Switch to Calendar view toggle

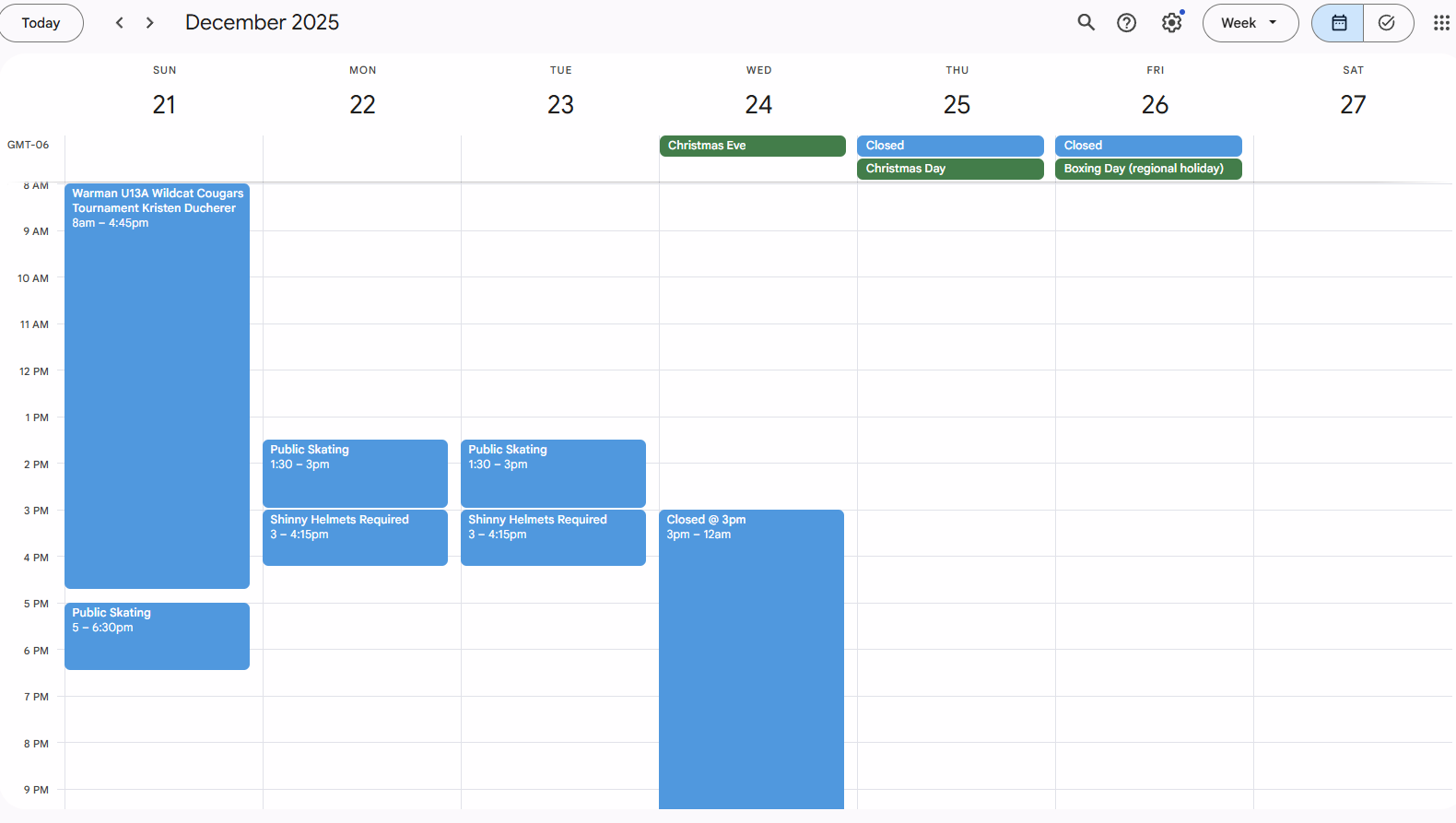tap(1338, 23)
